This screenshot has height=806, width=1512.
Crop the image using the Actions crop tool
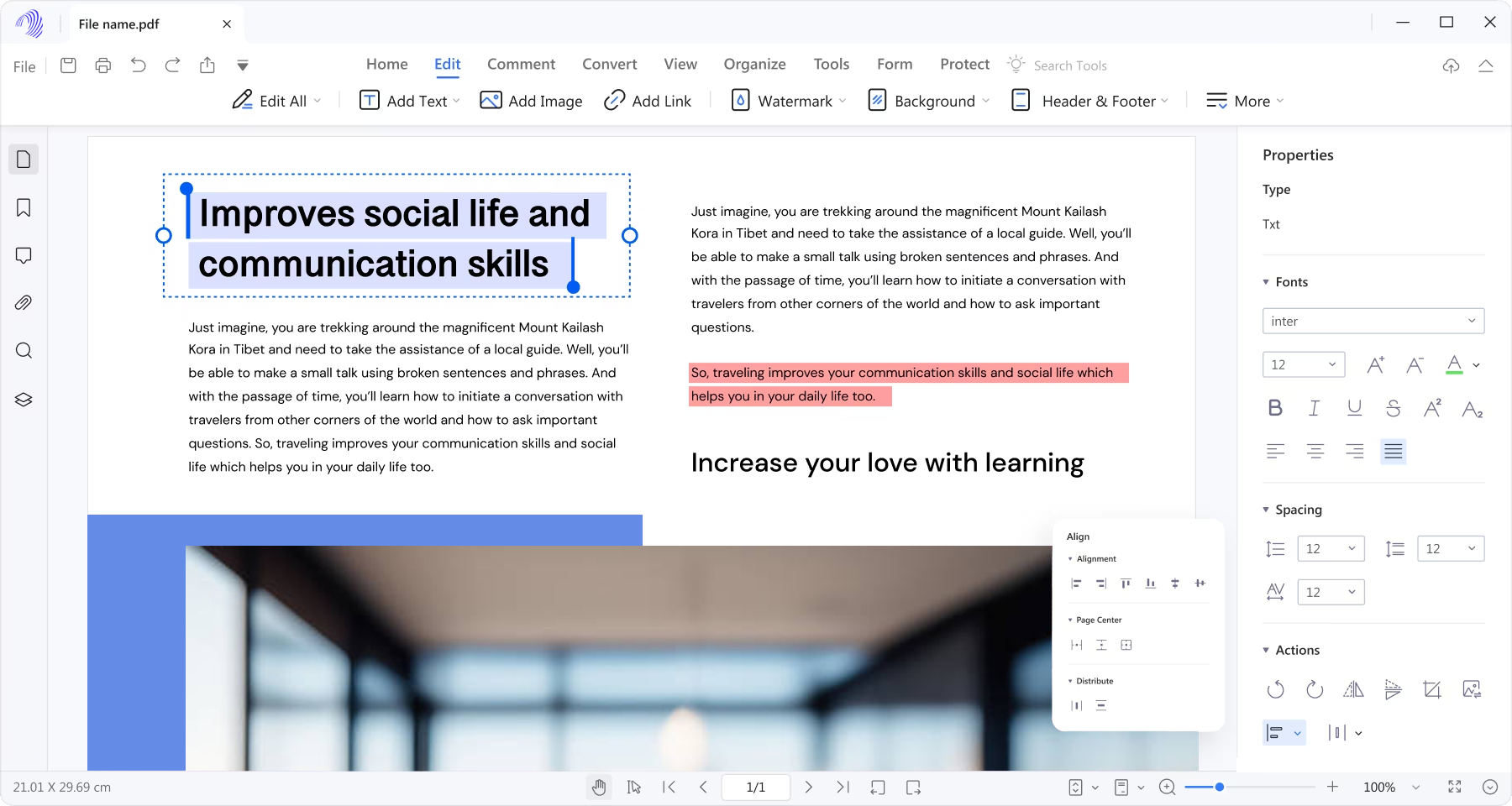point(1432,690)
